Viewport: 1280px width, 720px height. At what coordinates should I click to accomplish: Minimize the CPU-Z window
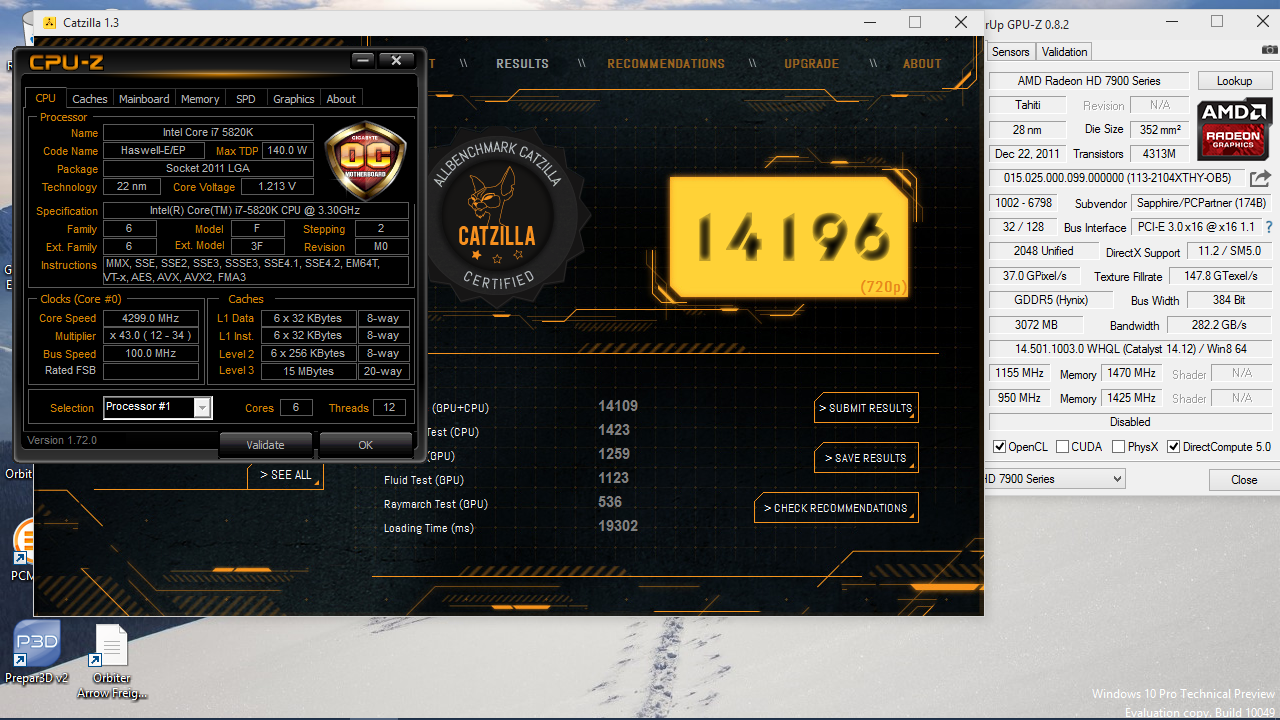pyautogui.click(x=363, y=61)
